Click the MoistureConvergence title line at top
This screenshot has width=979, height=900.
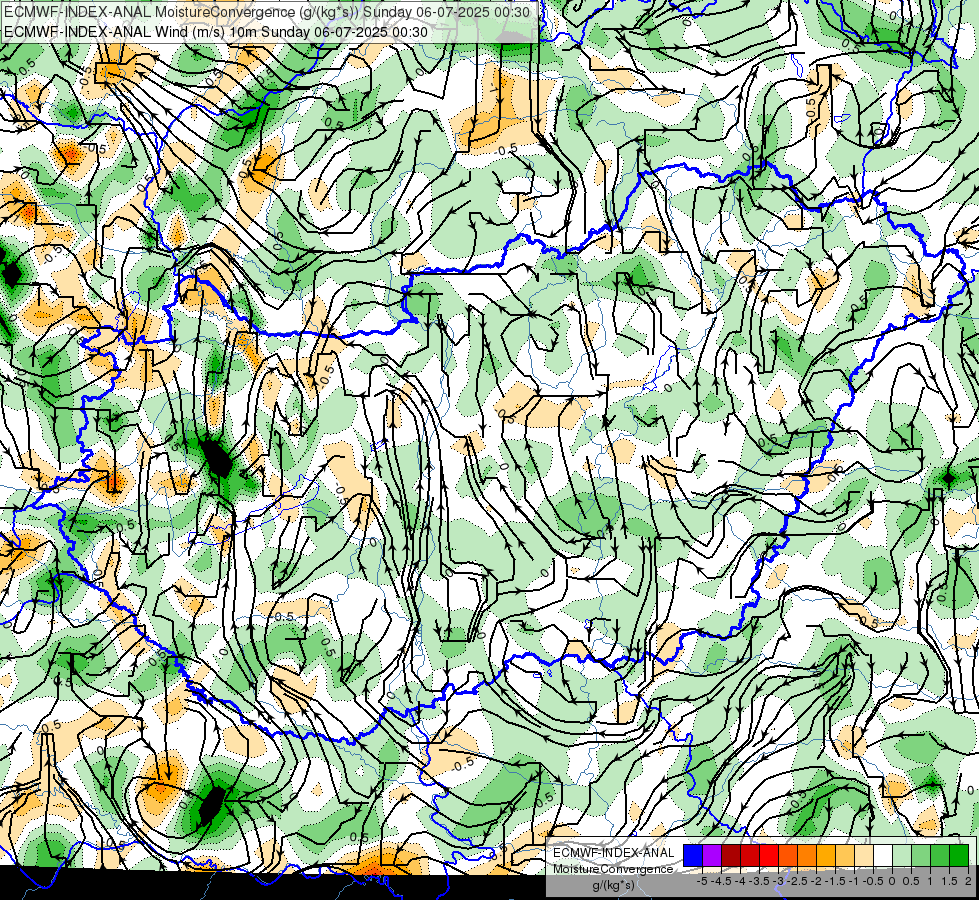tap(267, 12)
